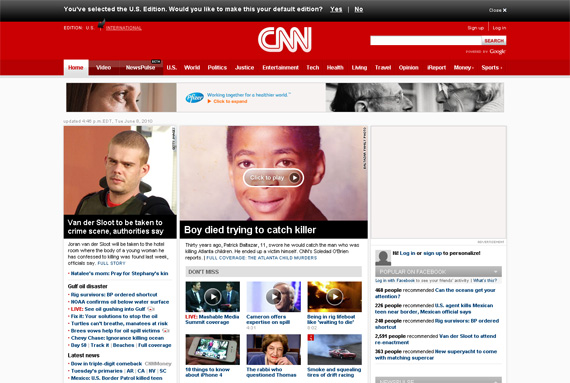Switch to the International edition

click(124, 28)
